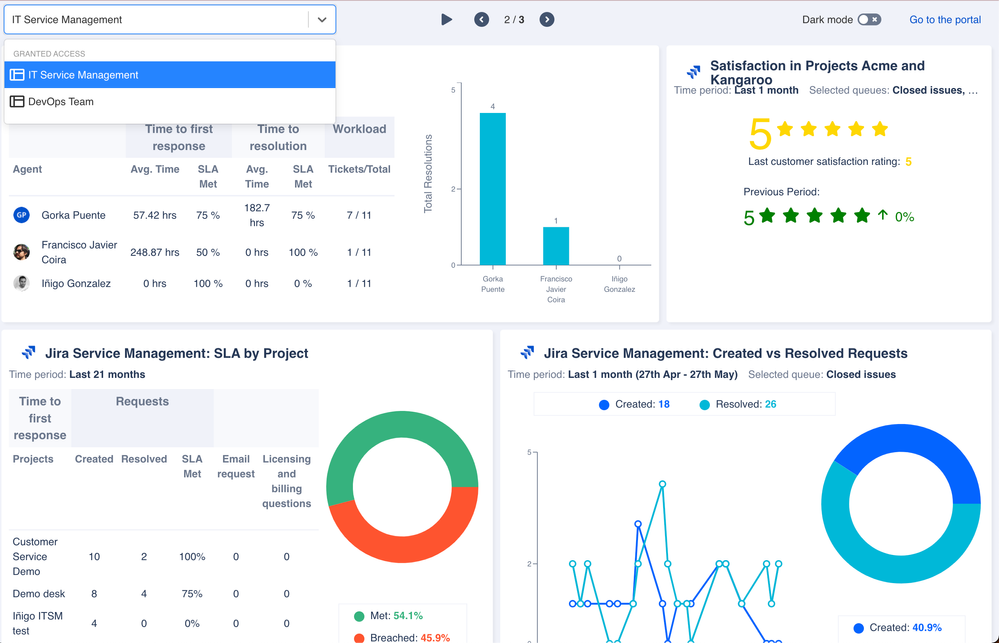Click the Breached: 45.9% legend entry
999x643 pixels.
tap(401, 637)
